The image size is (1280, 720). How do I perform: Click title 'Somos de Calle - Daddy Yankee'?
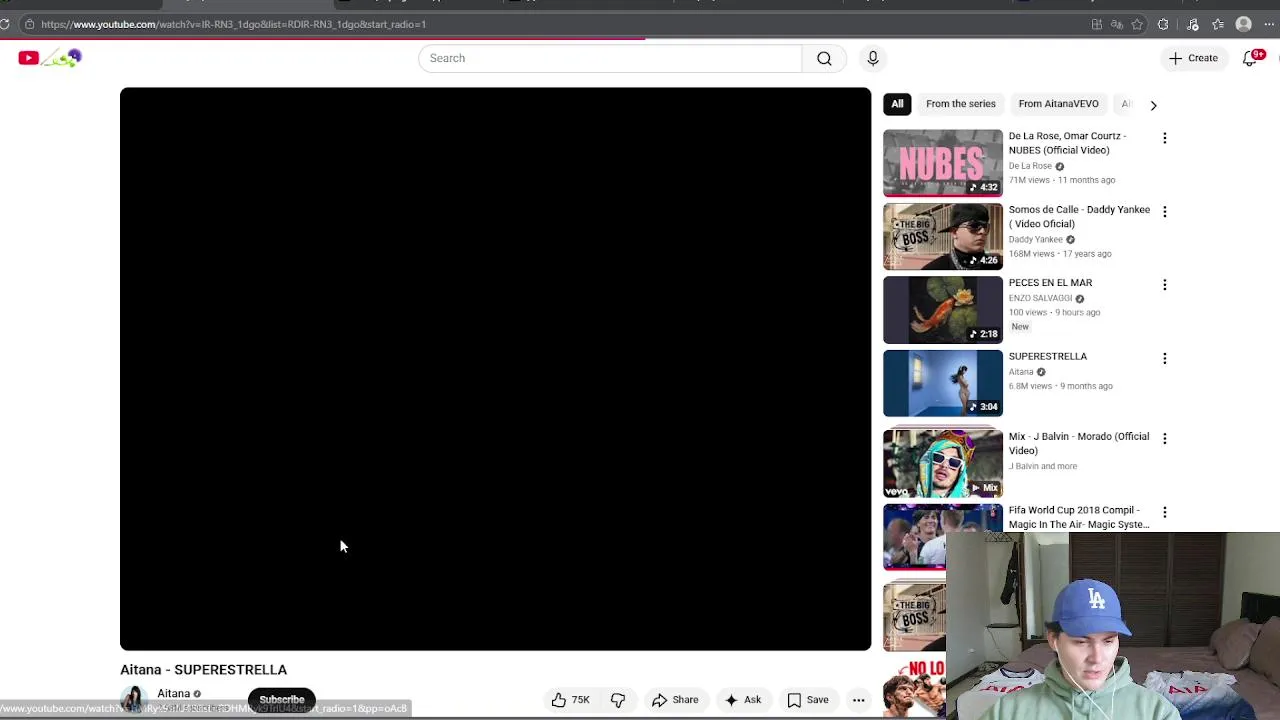click(x=1079, y=217)
